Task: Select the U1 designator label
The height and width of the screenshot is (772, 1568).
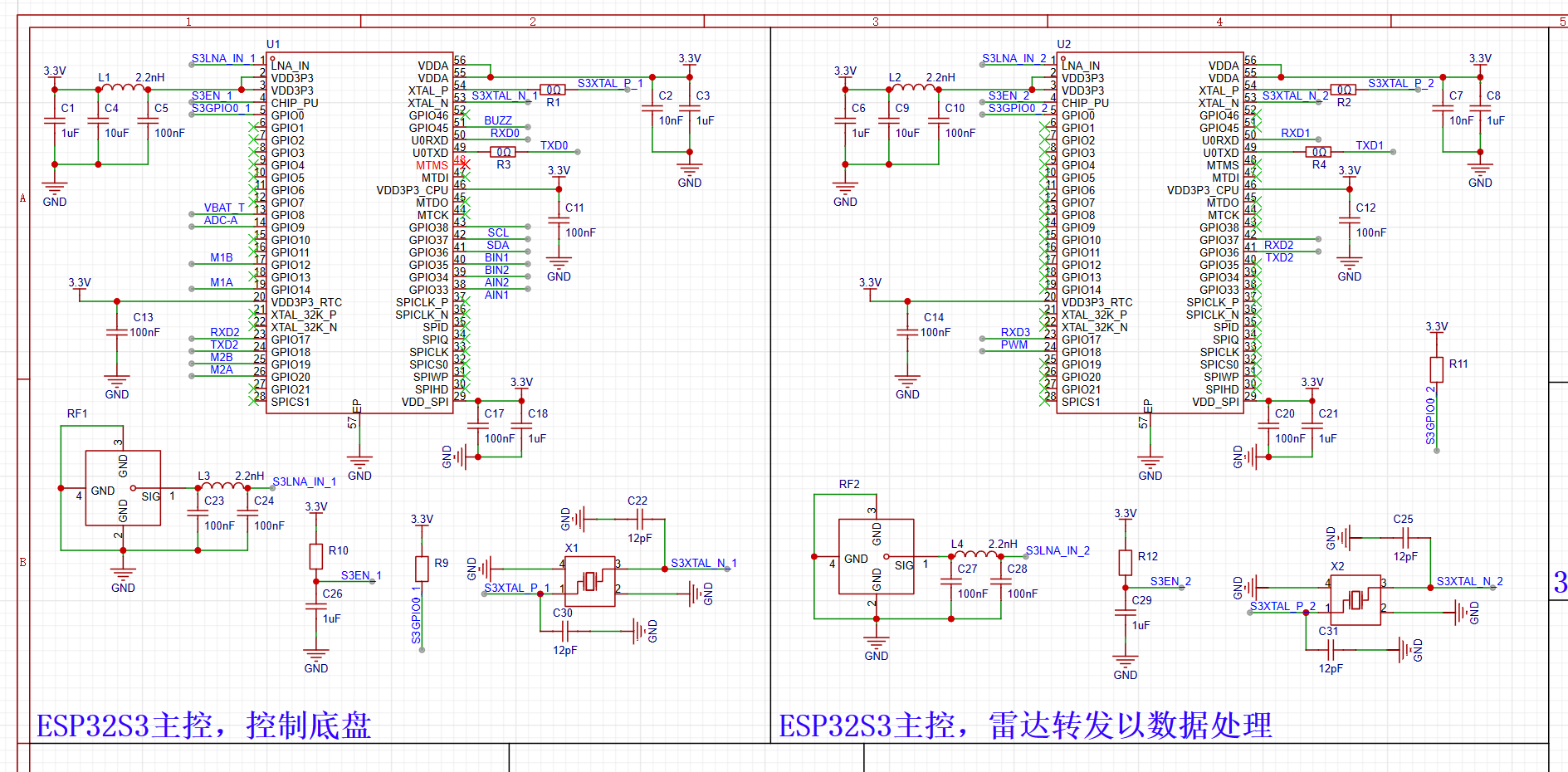Action: [x=273, y=44]
